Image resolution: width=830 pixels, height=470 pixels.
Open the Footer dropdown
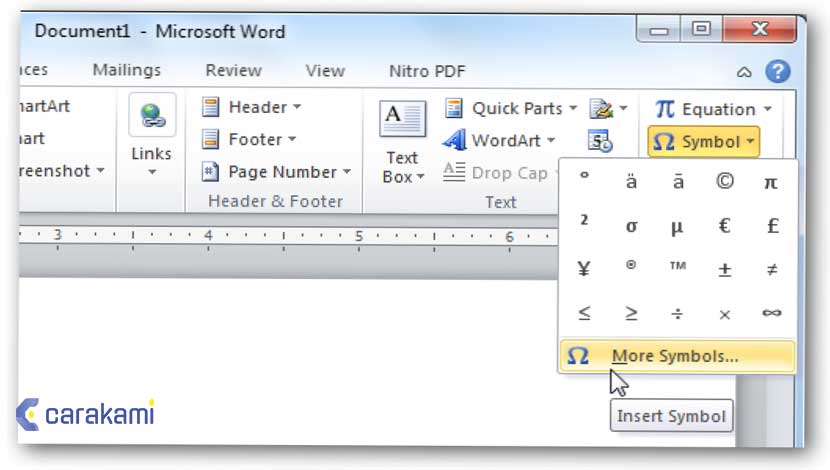tap(249, 140)
